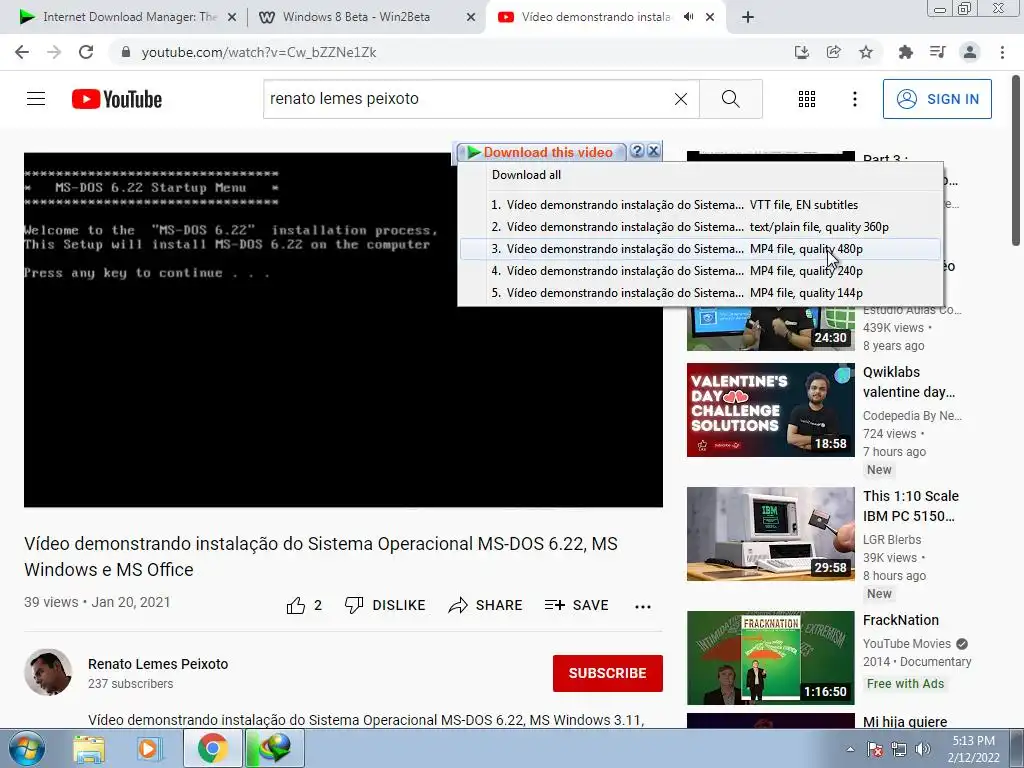Open the 24:30 video thumbnail
Viewport: 1024px width, 768px height.
771,330
